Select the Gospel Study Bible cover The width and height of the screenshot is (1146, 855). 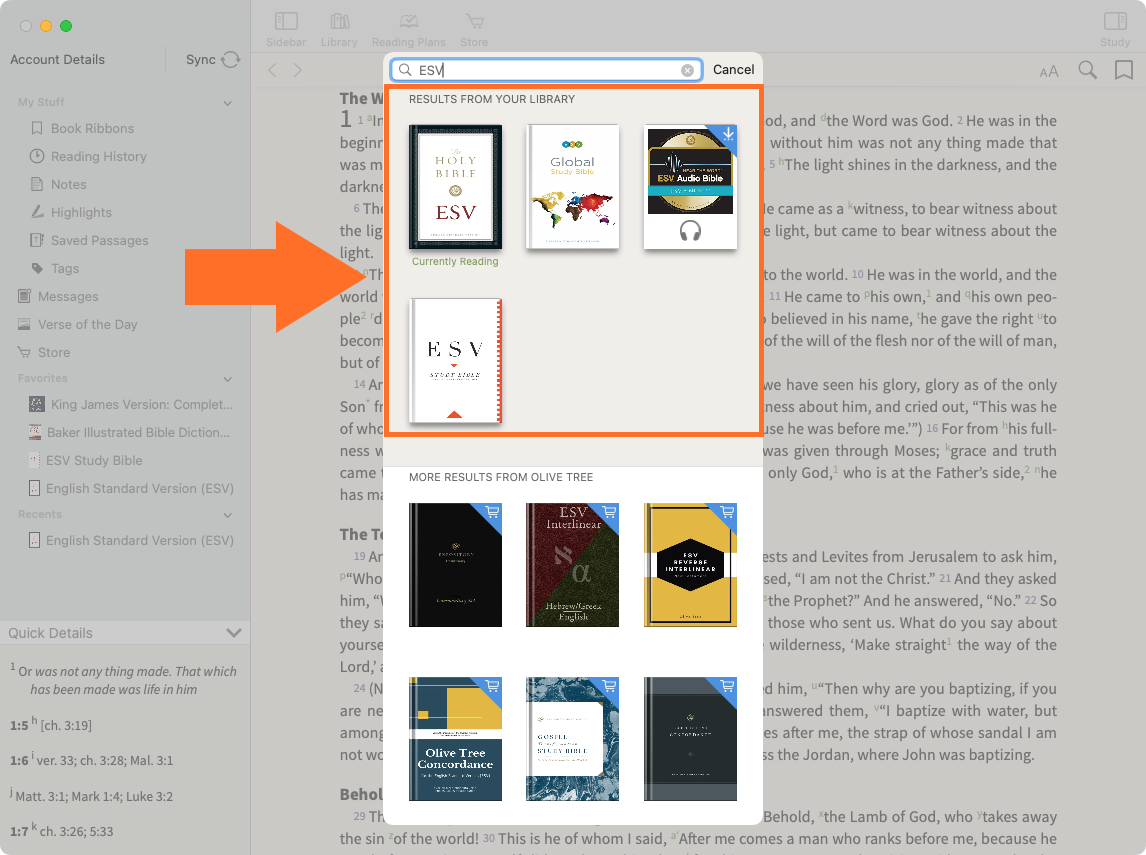[572, 739]
